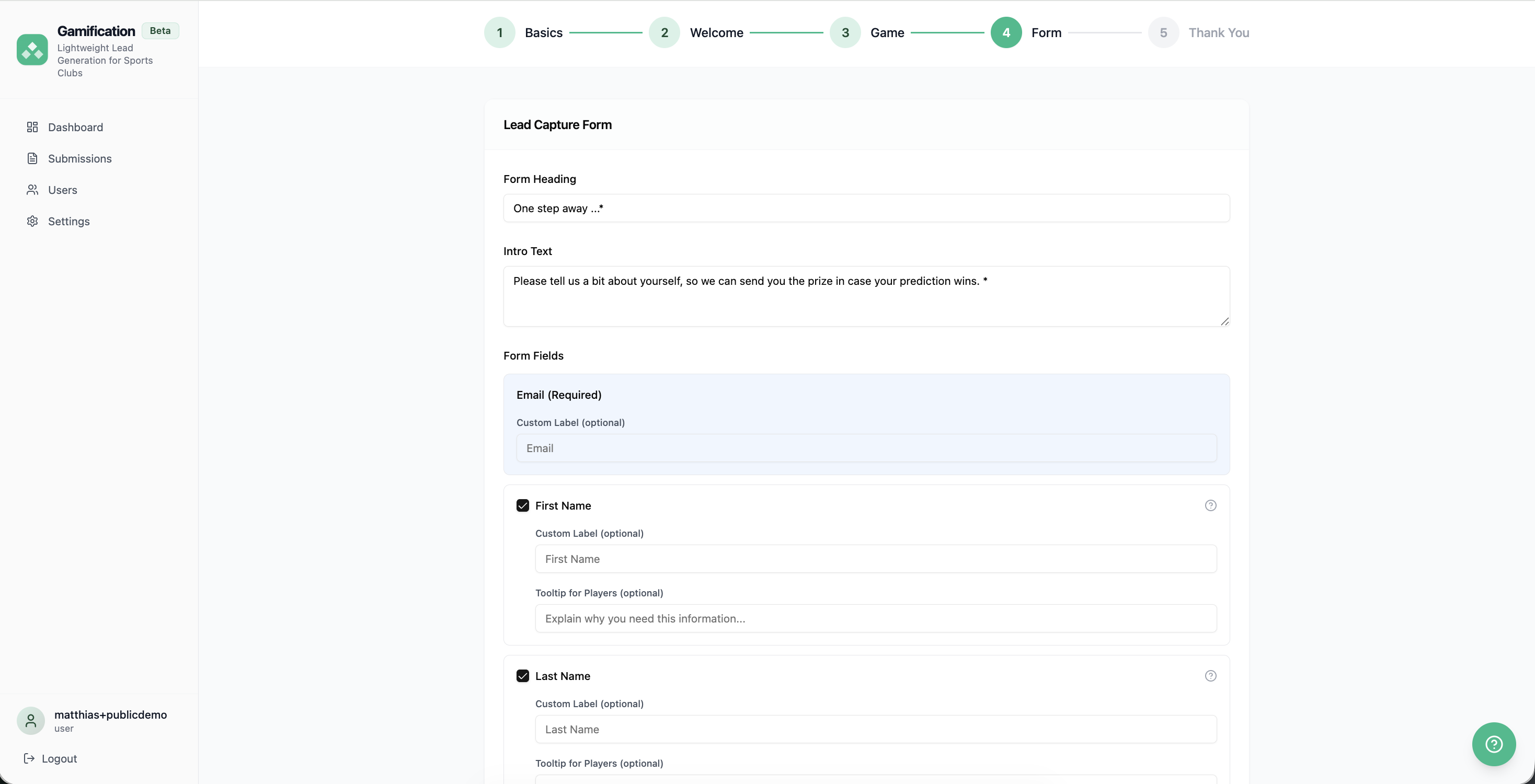Click the Intro Text textarea
The width and height of the screenshot is (1535, 784).
coord(865,296)
